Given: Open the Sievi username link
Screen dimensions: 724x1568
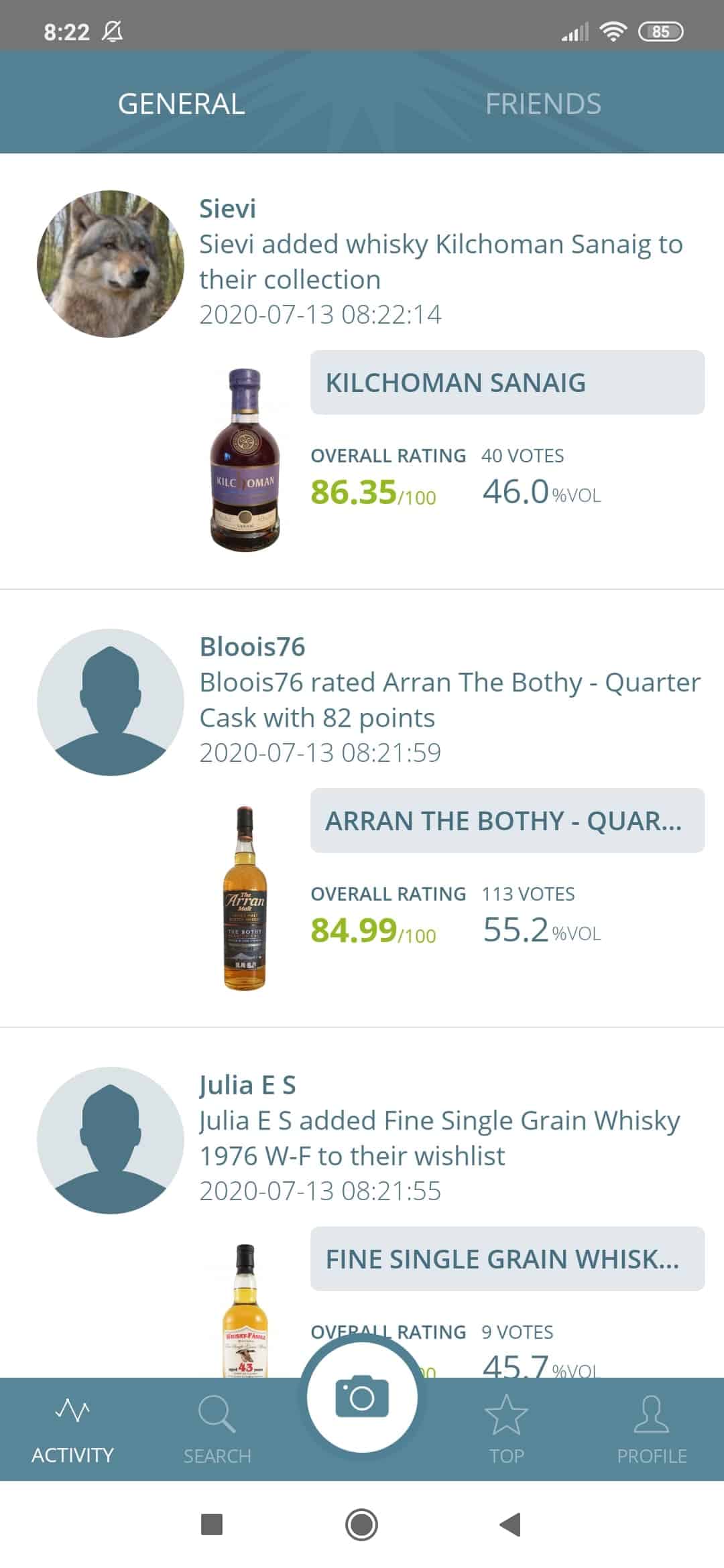Looking at the screenshot, I should (227, 209).
